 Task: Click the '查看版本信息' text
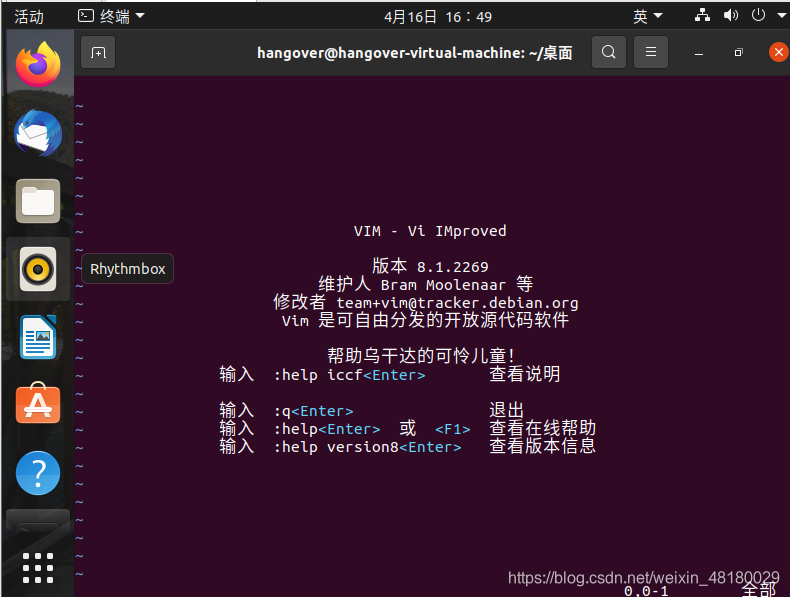(543, 446)
